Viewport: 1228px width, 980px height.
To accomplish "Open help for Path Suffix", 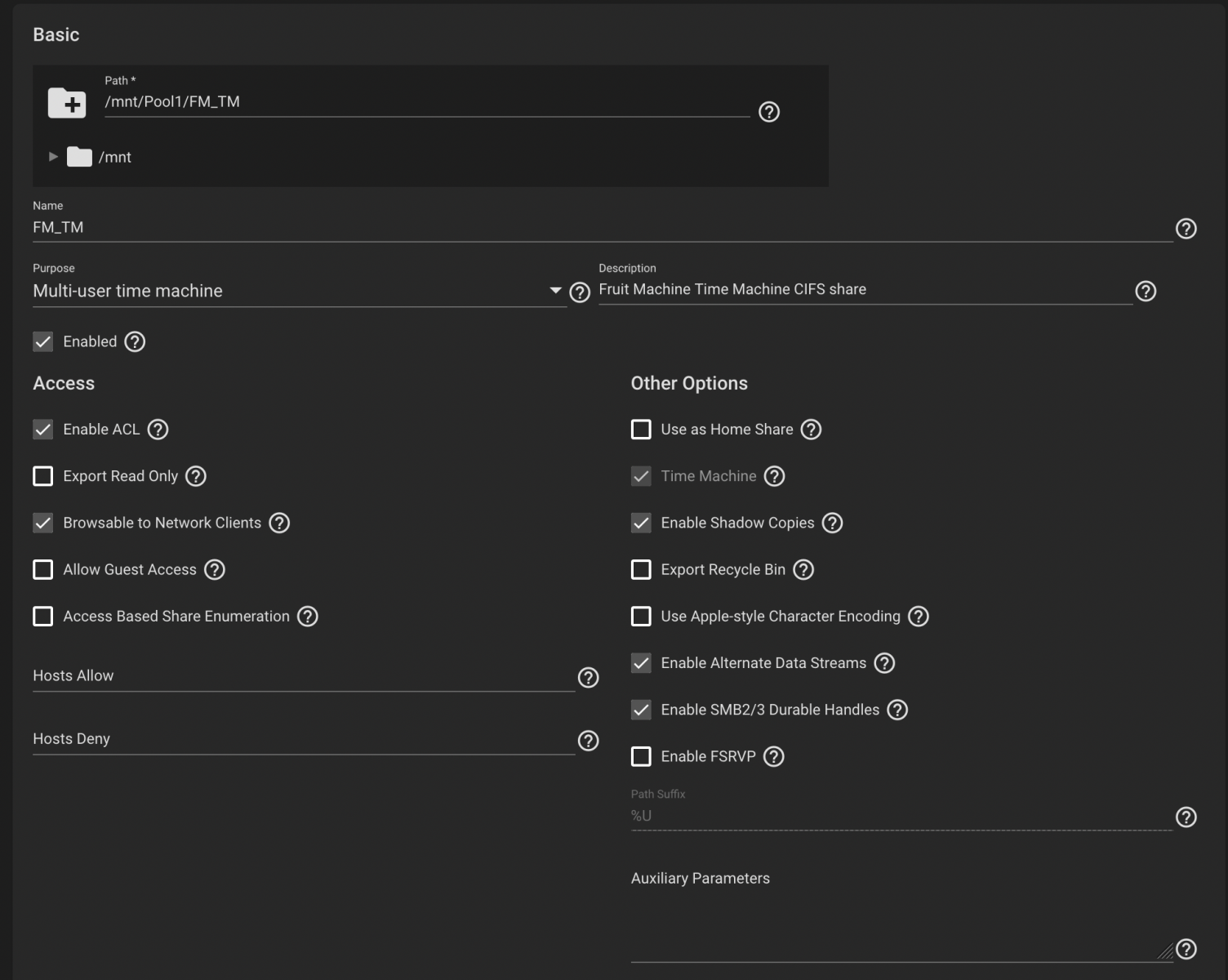I will pos(1186,817).
